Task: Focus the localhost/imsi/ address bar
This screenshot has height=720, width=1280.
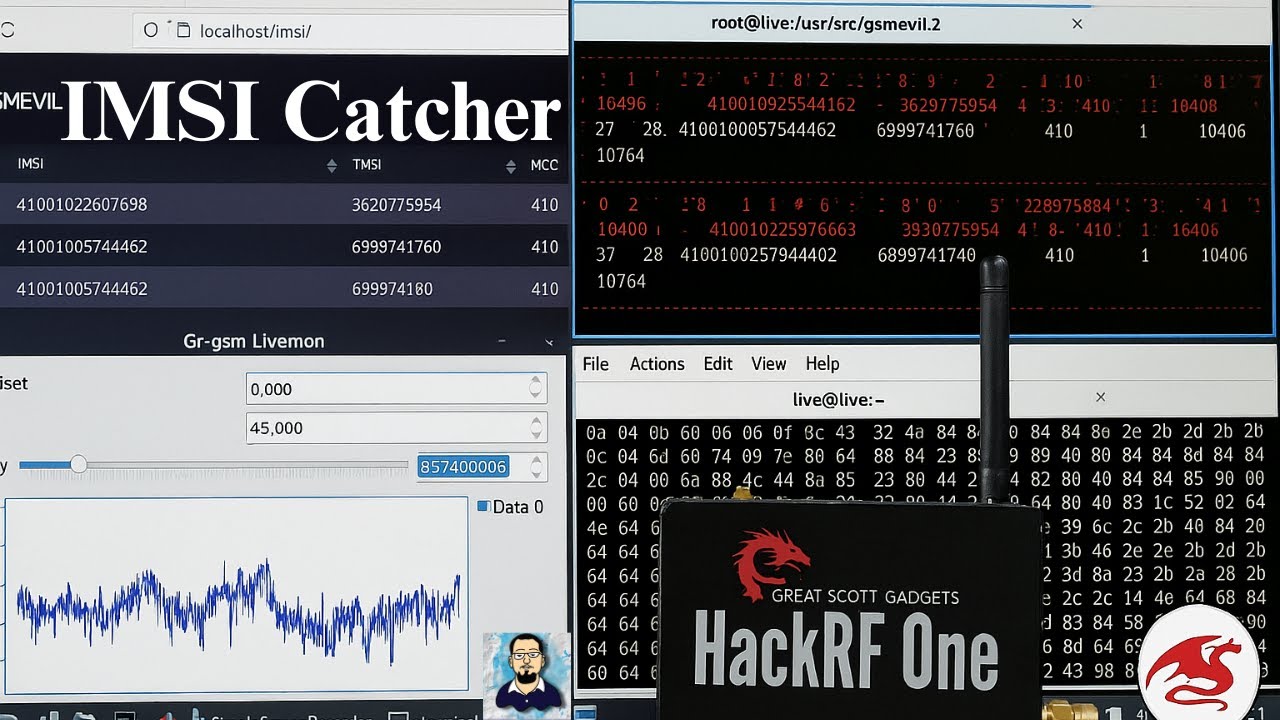Action: coord(350,31)
